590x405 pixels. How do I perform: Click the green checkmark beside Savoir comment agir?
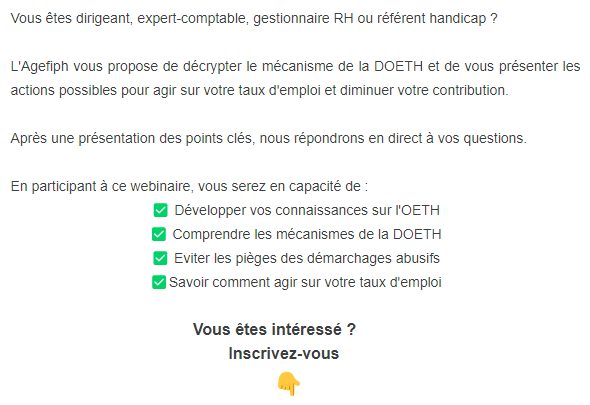coord(159,282)
